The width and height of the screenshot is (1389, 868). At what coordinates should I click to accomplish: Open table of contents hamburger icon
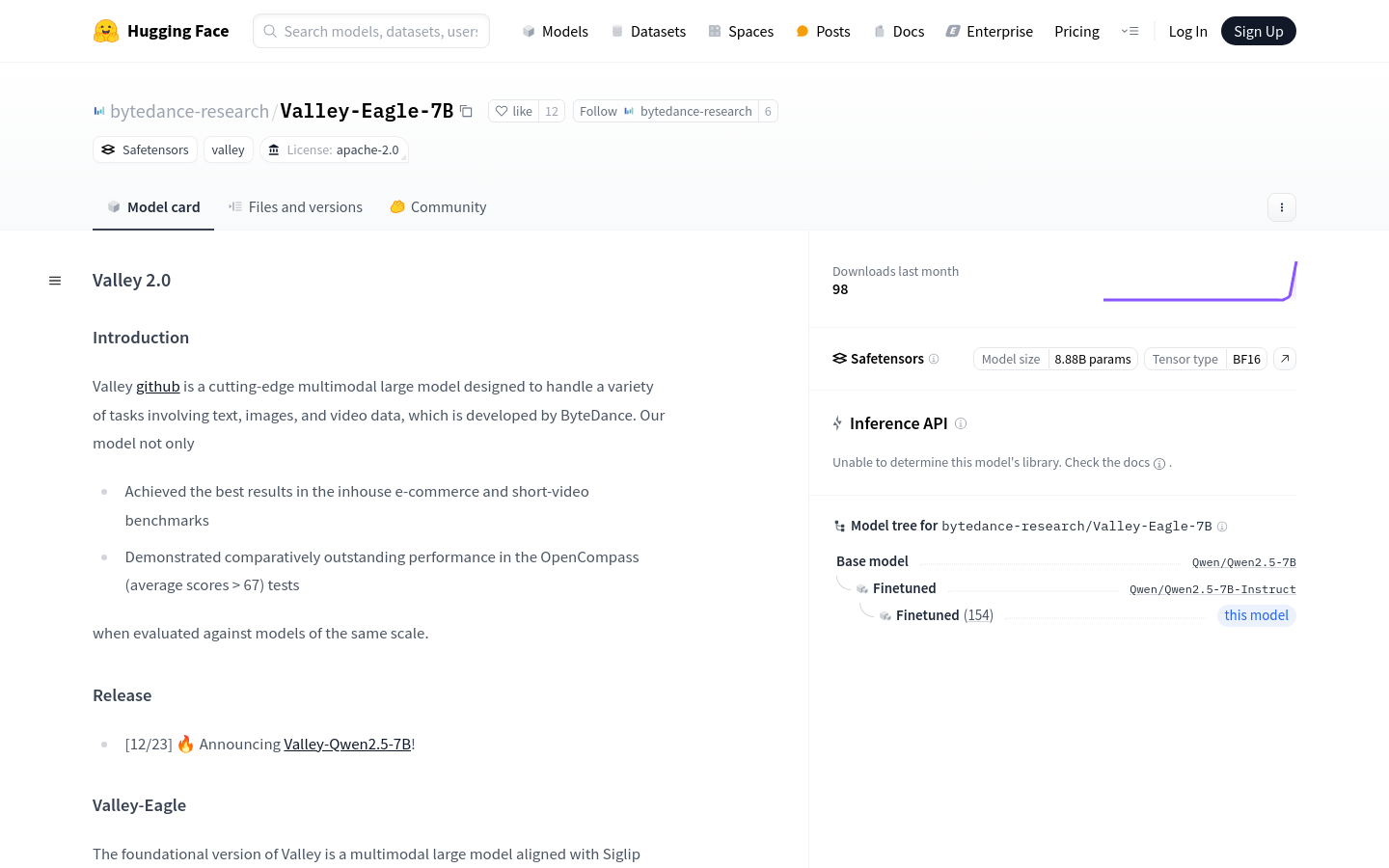click(55, 281)
